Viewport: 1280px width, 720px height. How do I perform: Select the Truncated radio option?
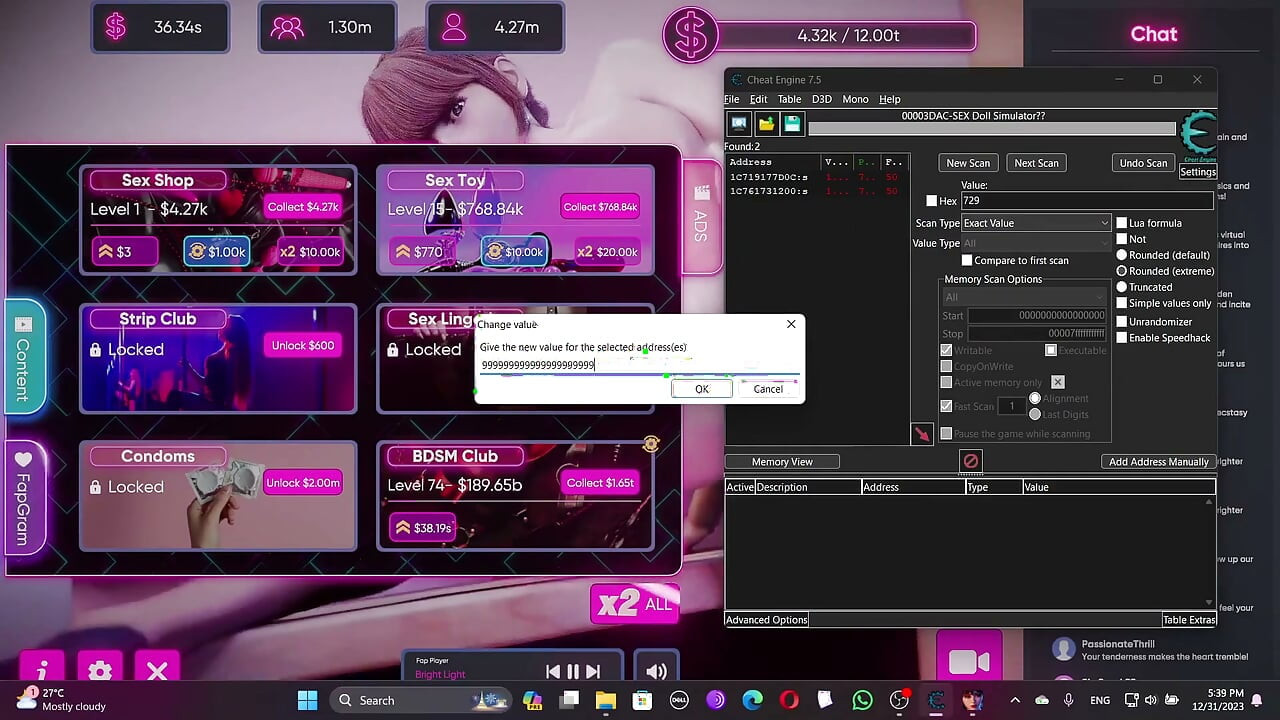[1122, 287]
